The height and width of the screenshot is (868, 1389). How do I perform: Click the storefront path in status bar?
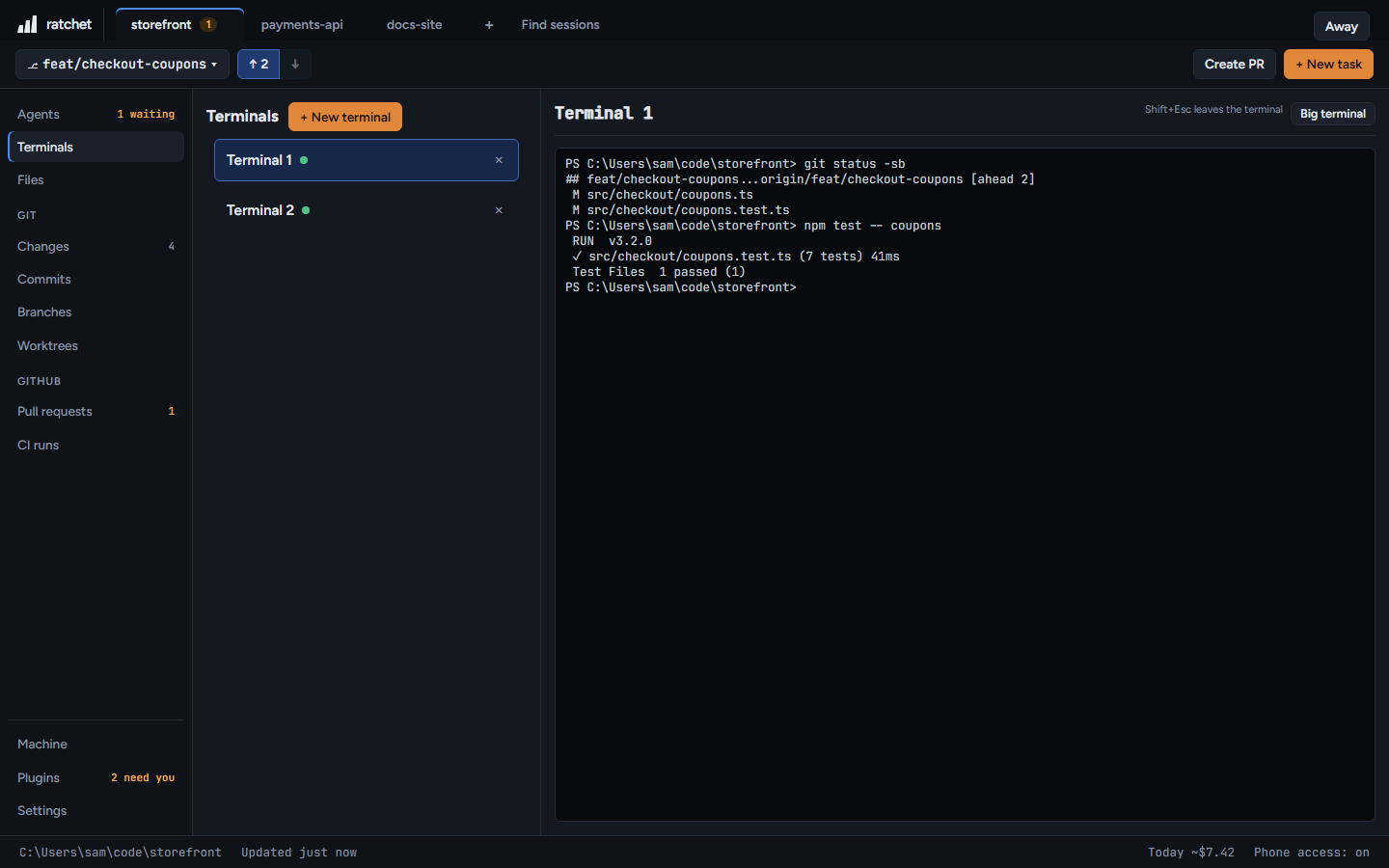[121, 853]
